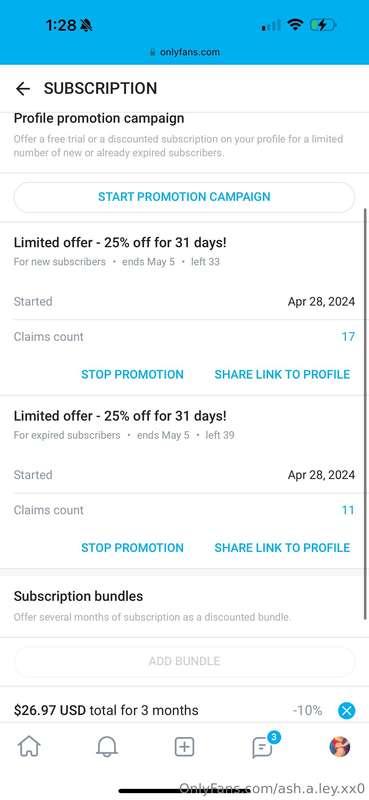Share link to profile for new subscribers offer
This screenshot has width=369, height=800.
[x=282, y=374]
